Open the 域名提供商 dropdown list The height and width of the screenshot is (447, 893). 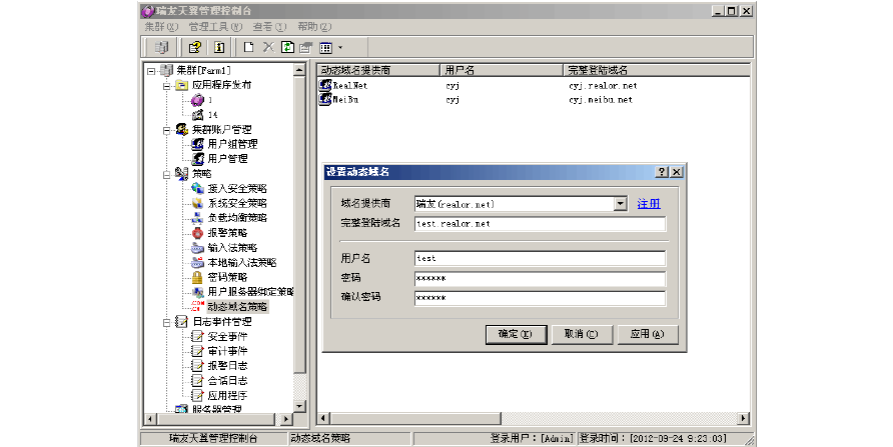click(x=620, y=203)
